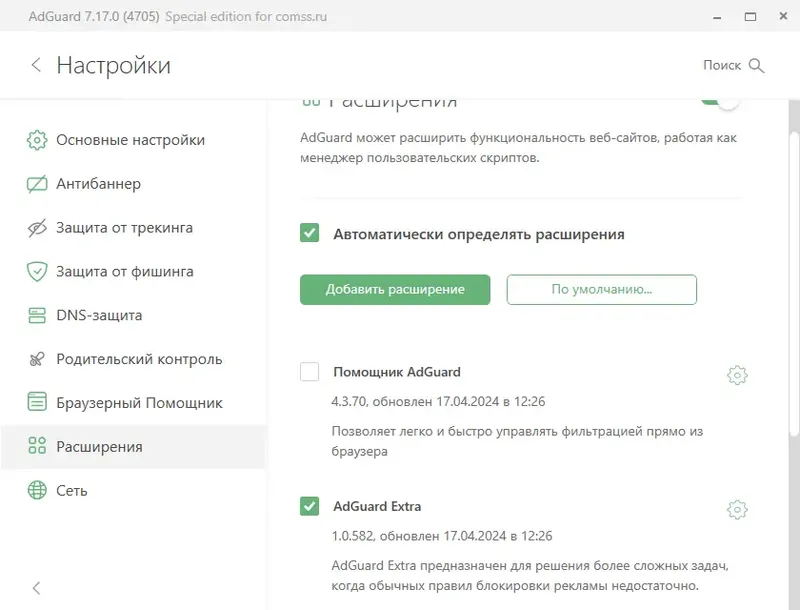This screenshot has width=800, height=610.
Task: Uncheck Автоматически определять расширения
Action: [310, 233]
